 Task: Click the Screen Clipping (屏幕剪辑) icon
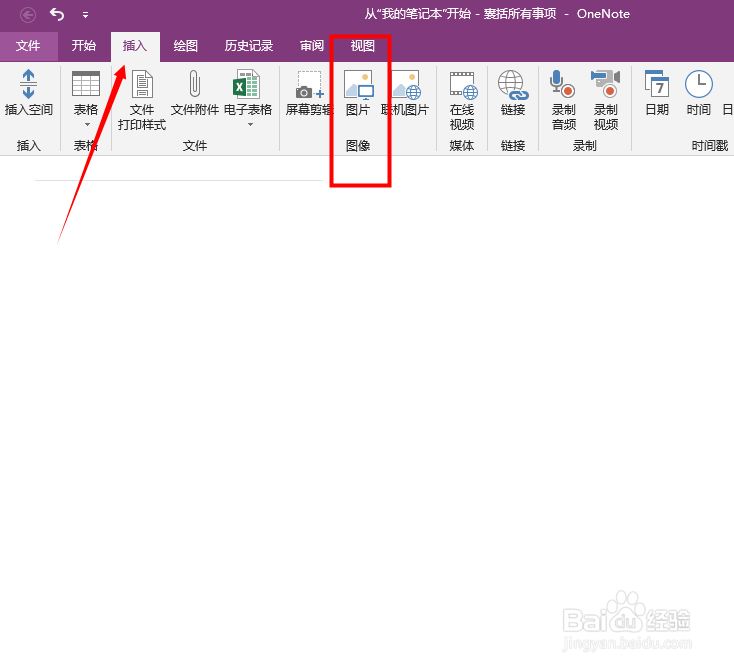(309, 85)
